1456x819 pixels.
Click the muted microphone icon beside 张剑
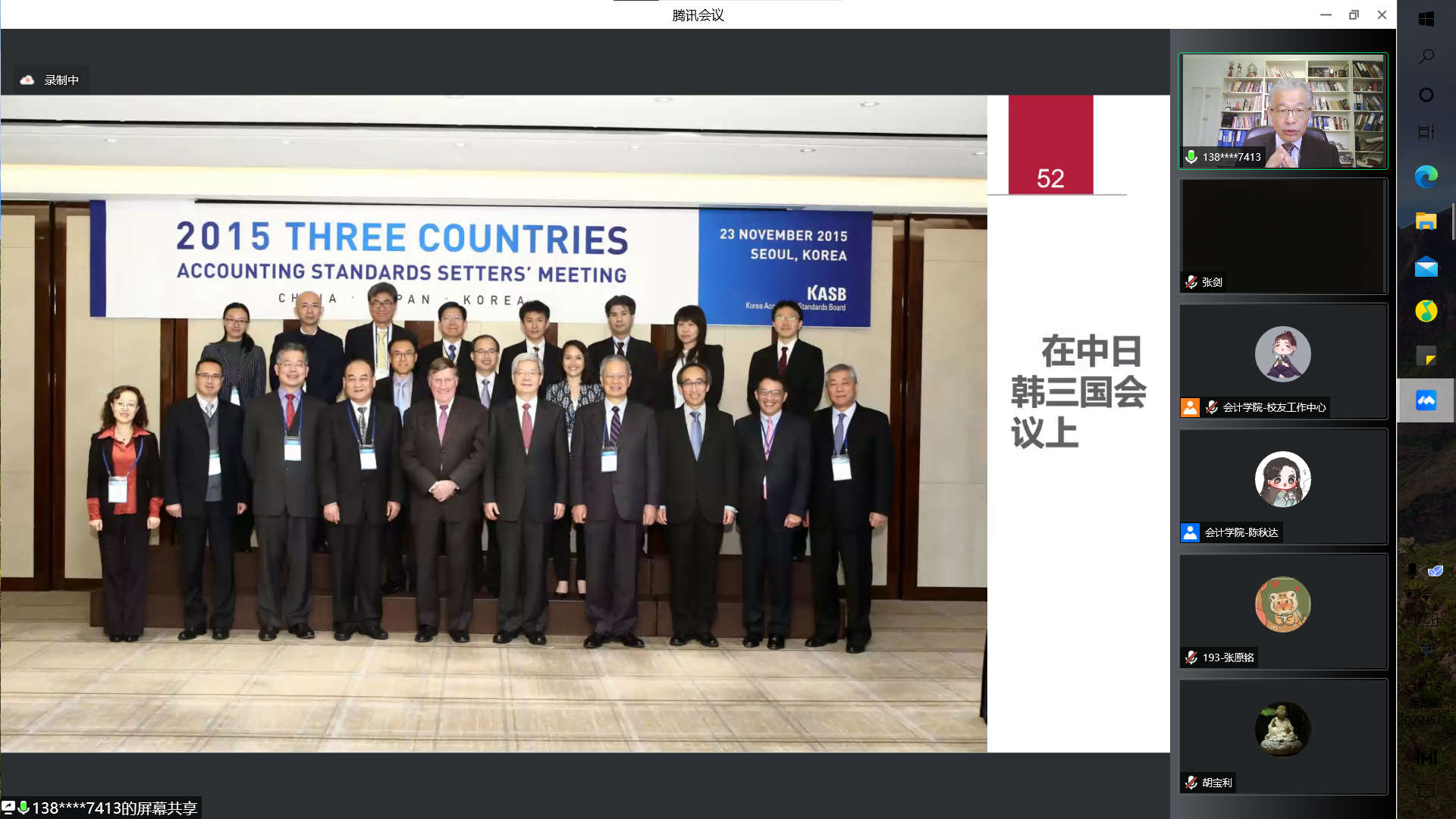tap(1191, 282)
